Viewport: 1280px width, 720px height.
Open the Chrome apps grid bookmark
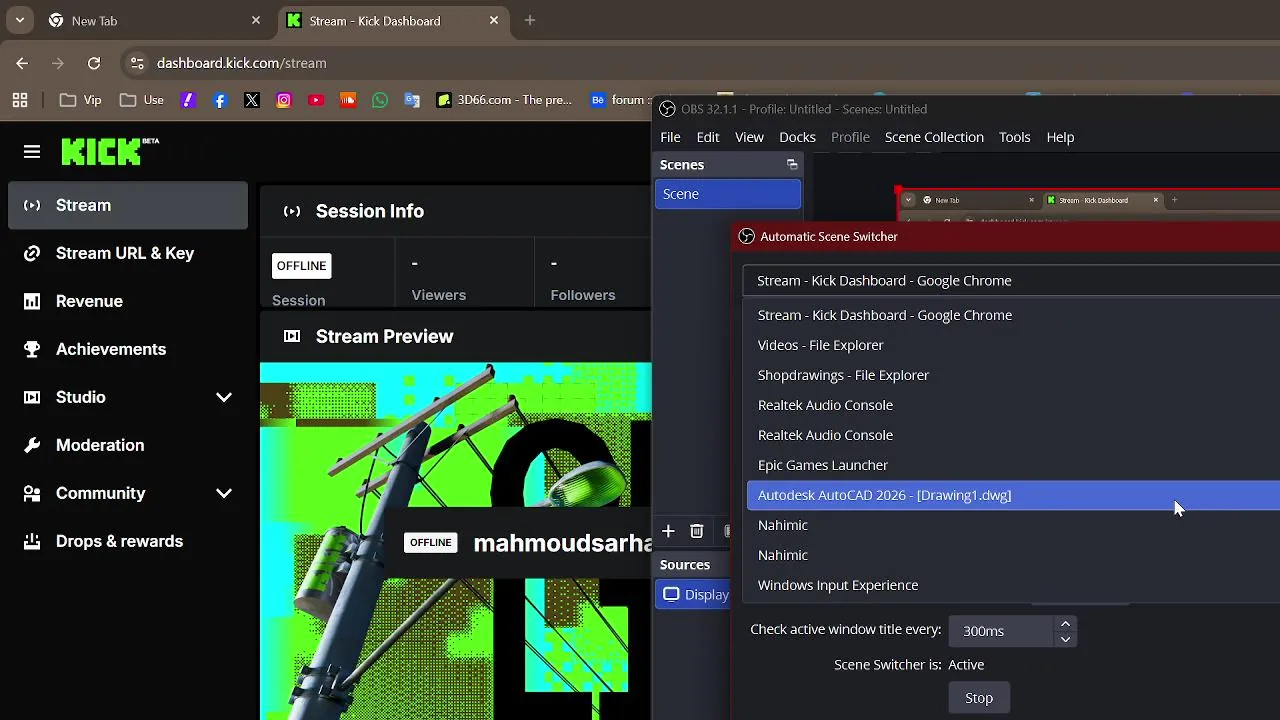click(20, 100)
